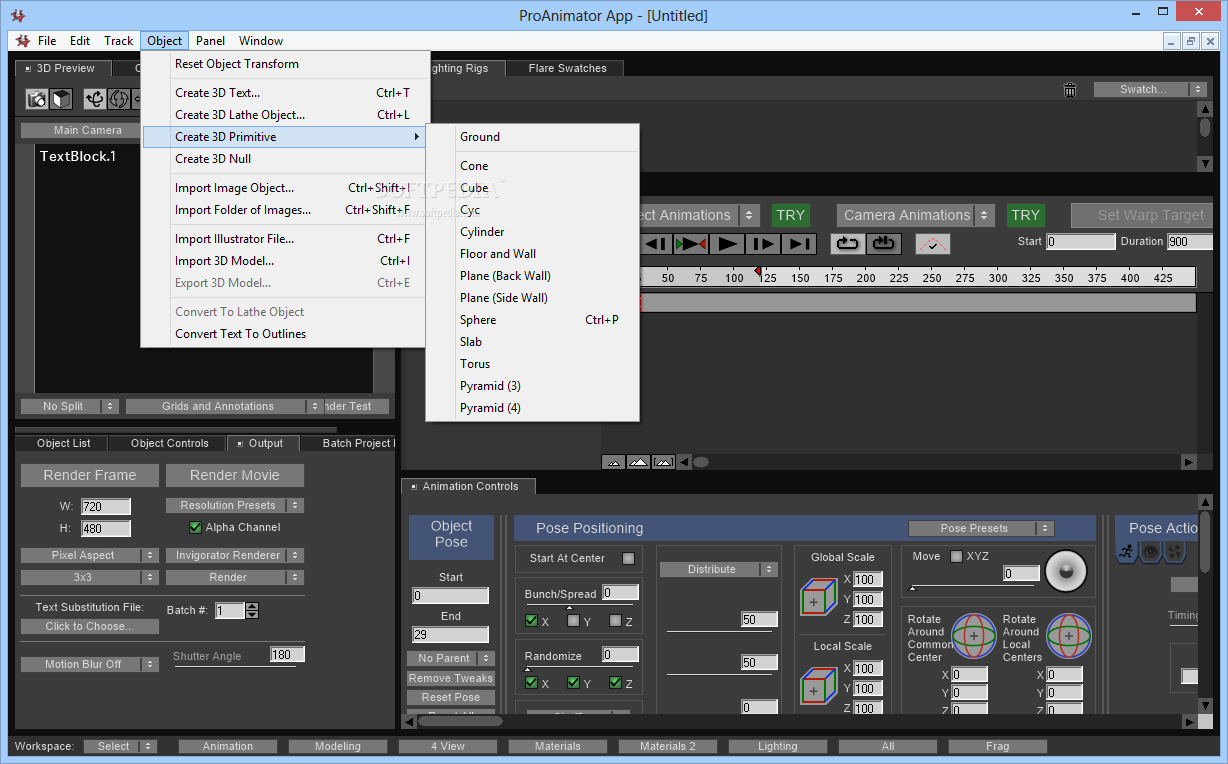
Task: Switch to the Modeling workspace button
Action: pos(338,746)
